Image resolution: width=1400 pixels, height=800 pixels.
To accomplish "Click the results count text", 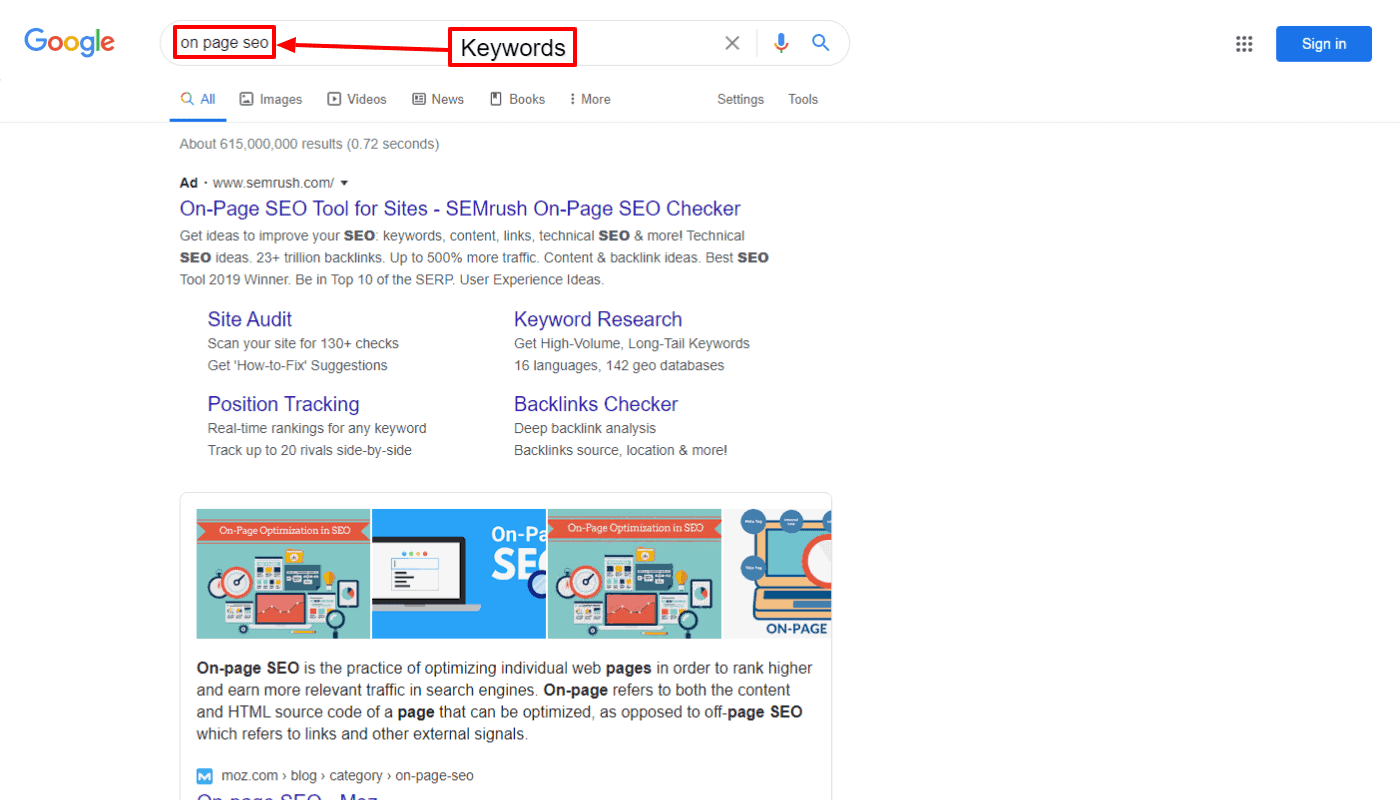I will click(309, 144).
